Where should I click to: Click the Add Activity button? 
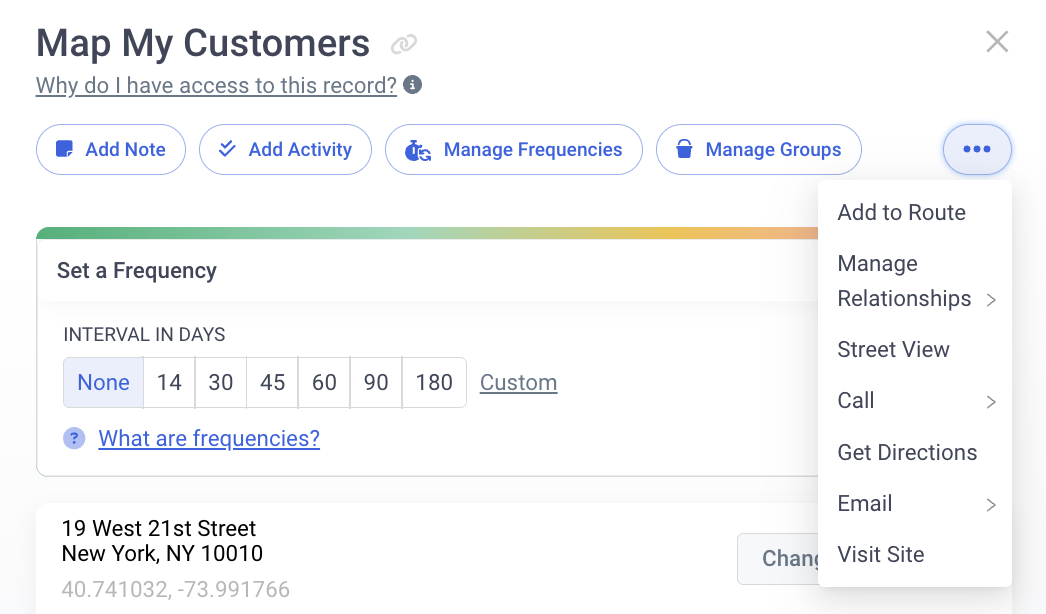[286, 149]
